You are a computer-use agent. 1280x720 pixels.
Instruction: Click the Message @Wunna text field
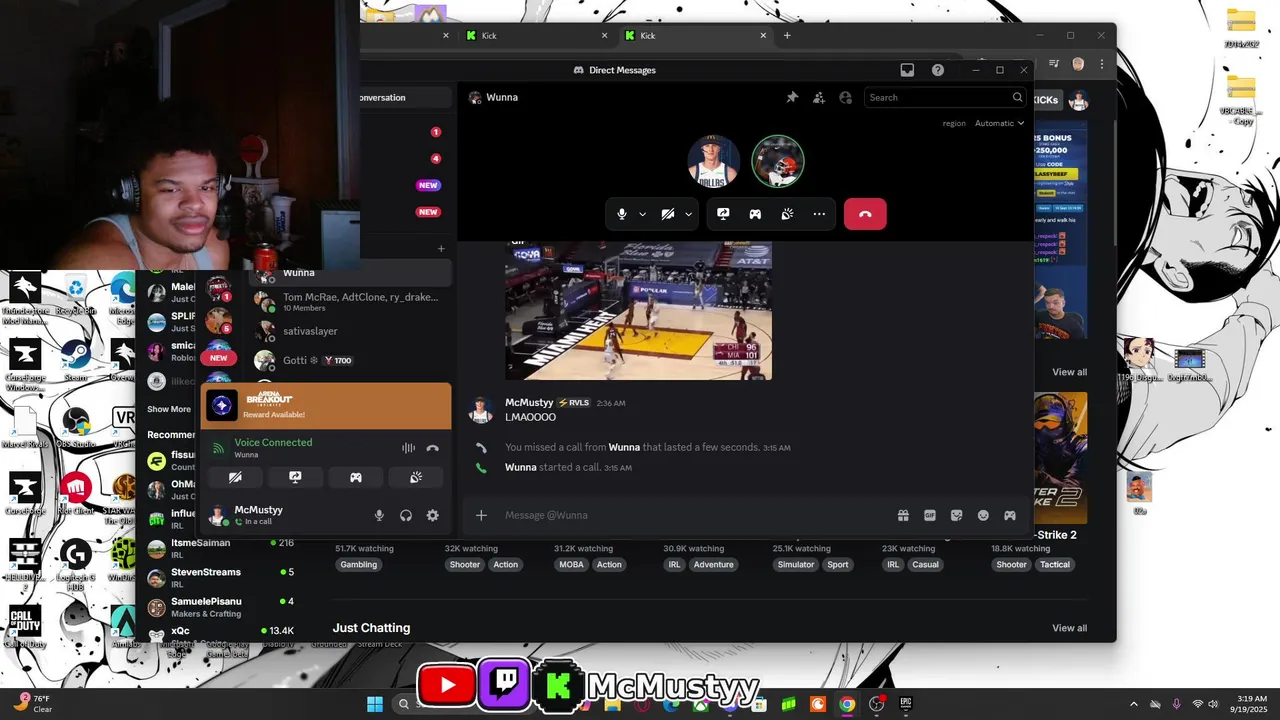(x=690, y=515)
